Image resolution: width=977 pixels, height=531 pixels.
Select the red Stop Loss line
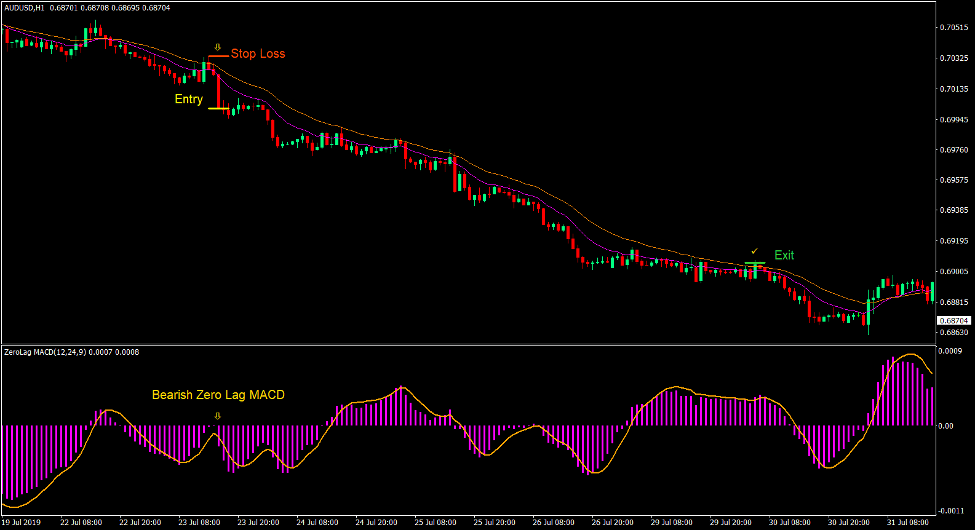coord(218,56)
